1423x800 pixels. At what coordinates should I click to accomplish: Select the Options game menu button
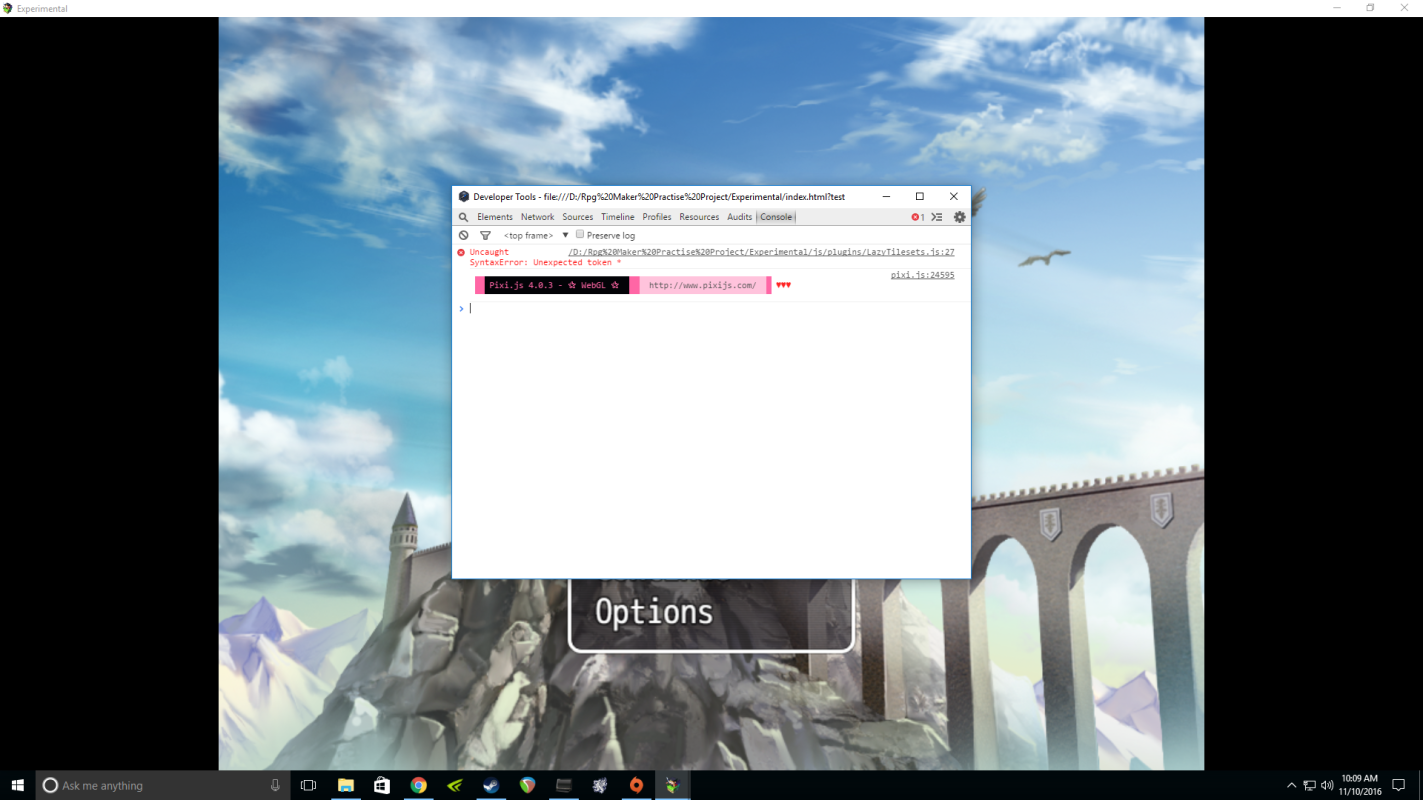pos(654,612)
